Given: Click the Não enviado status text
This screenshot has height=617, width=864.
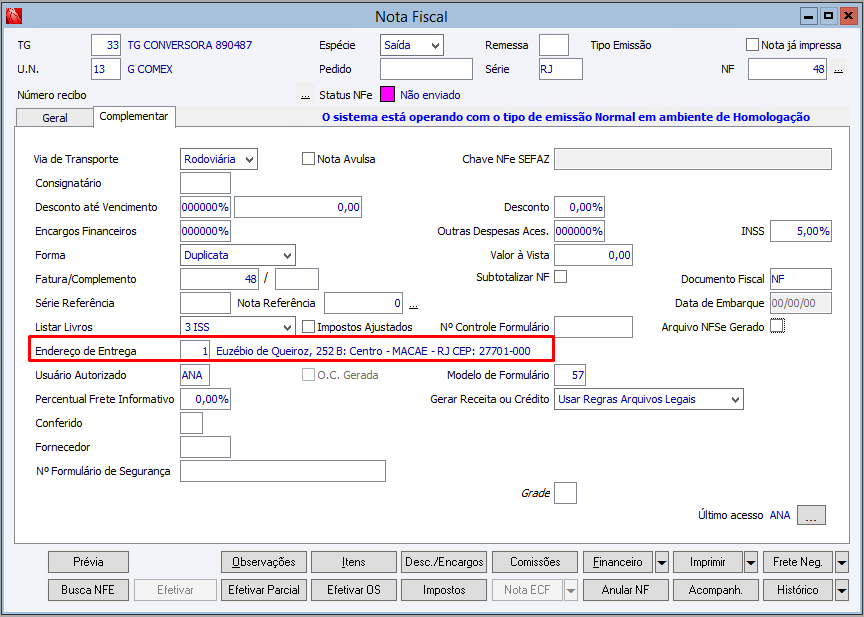Looking at the screenshot, I should click(x=430, y=95).
